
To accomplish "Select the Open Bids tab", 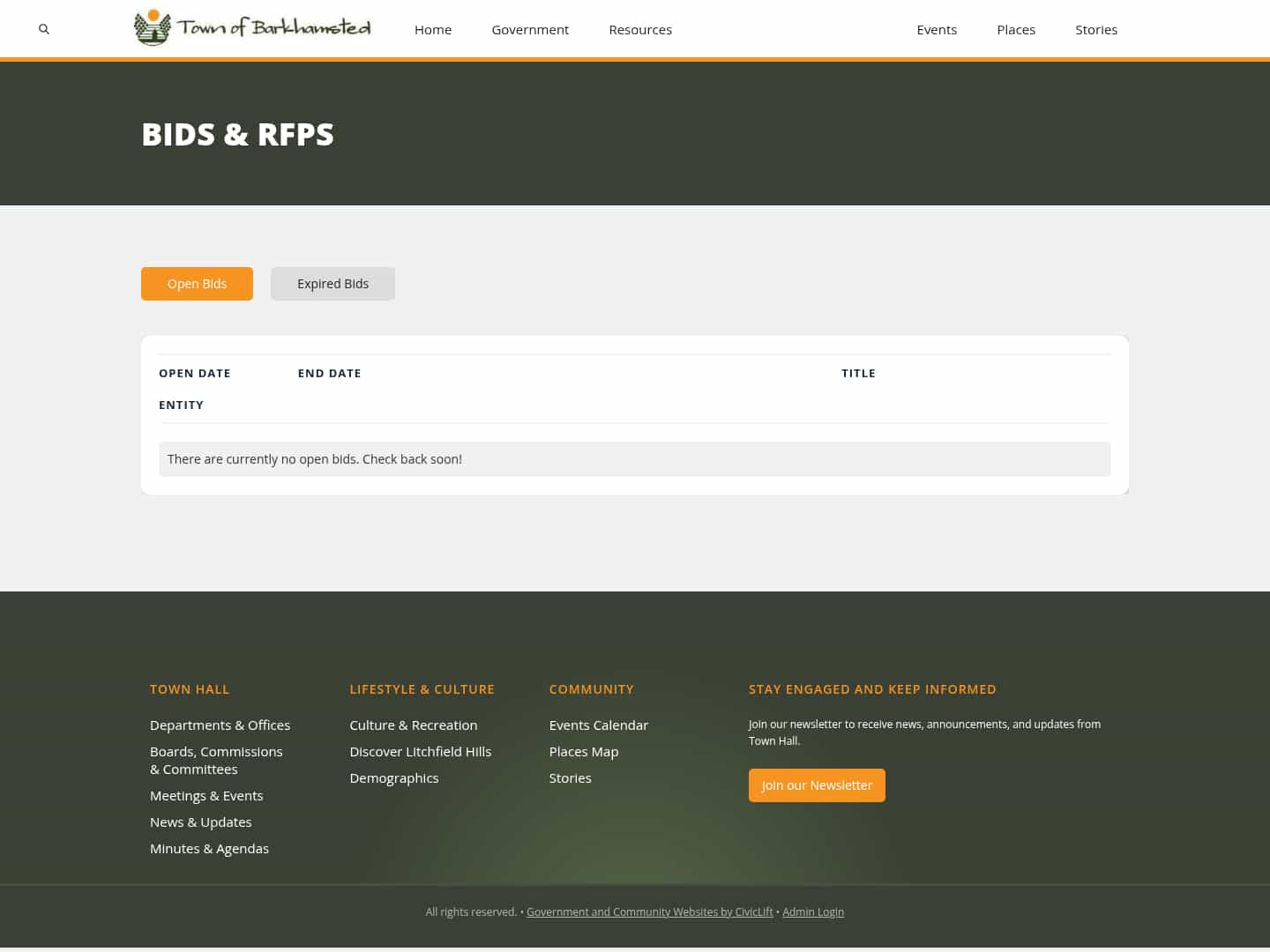I will point(197,283).
